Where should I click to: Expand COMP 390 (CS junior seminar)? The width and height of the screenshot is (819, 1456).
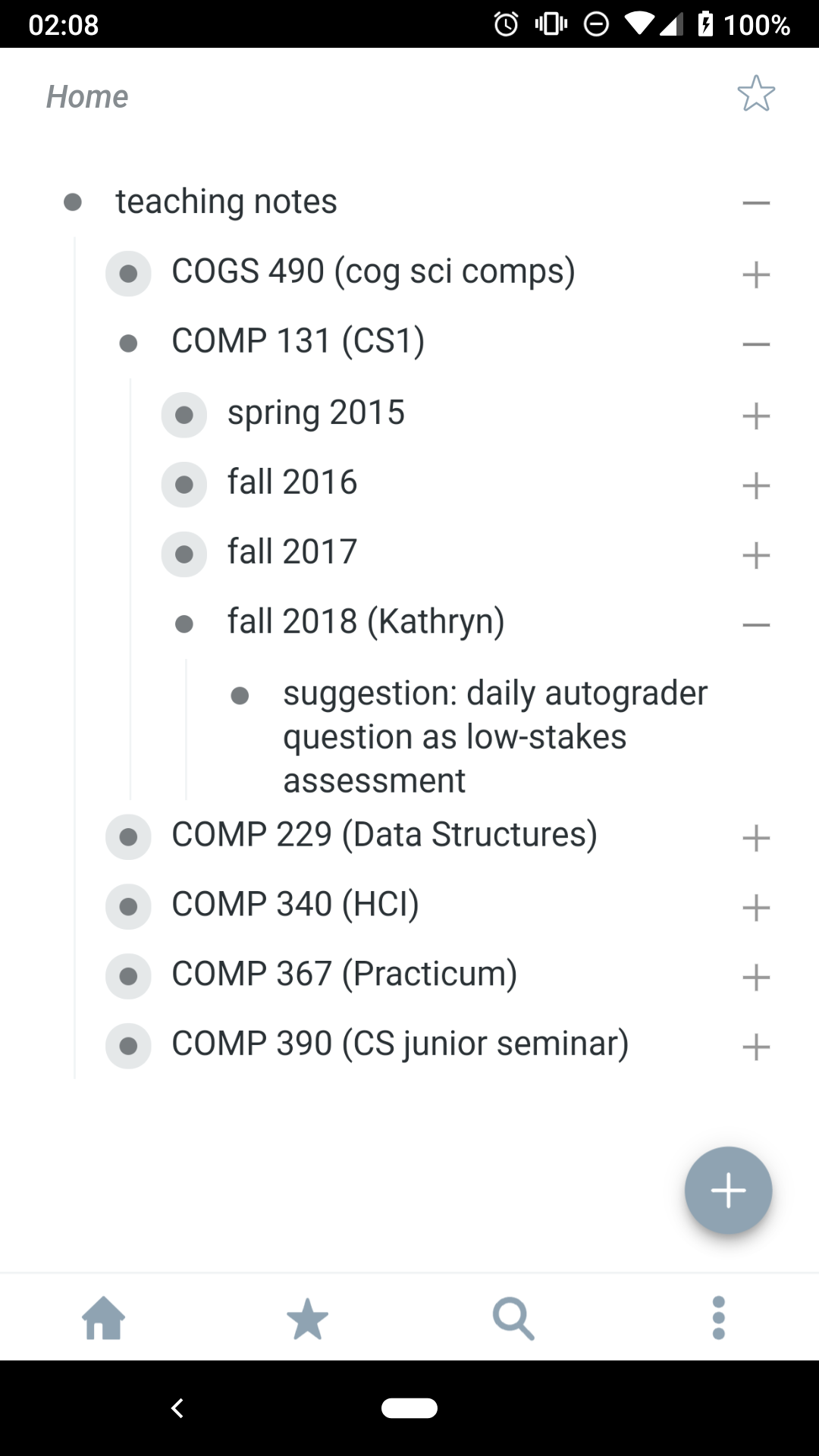tap(756, 1047)
